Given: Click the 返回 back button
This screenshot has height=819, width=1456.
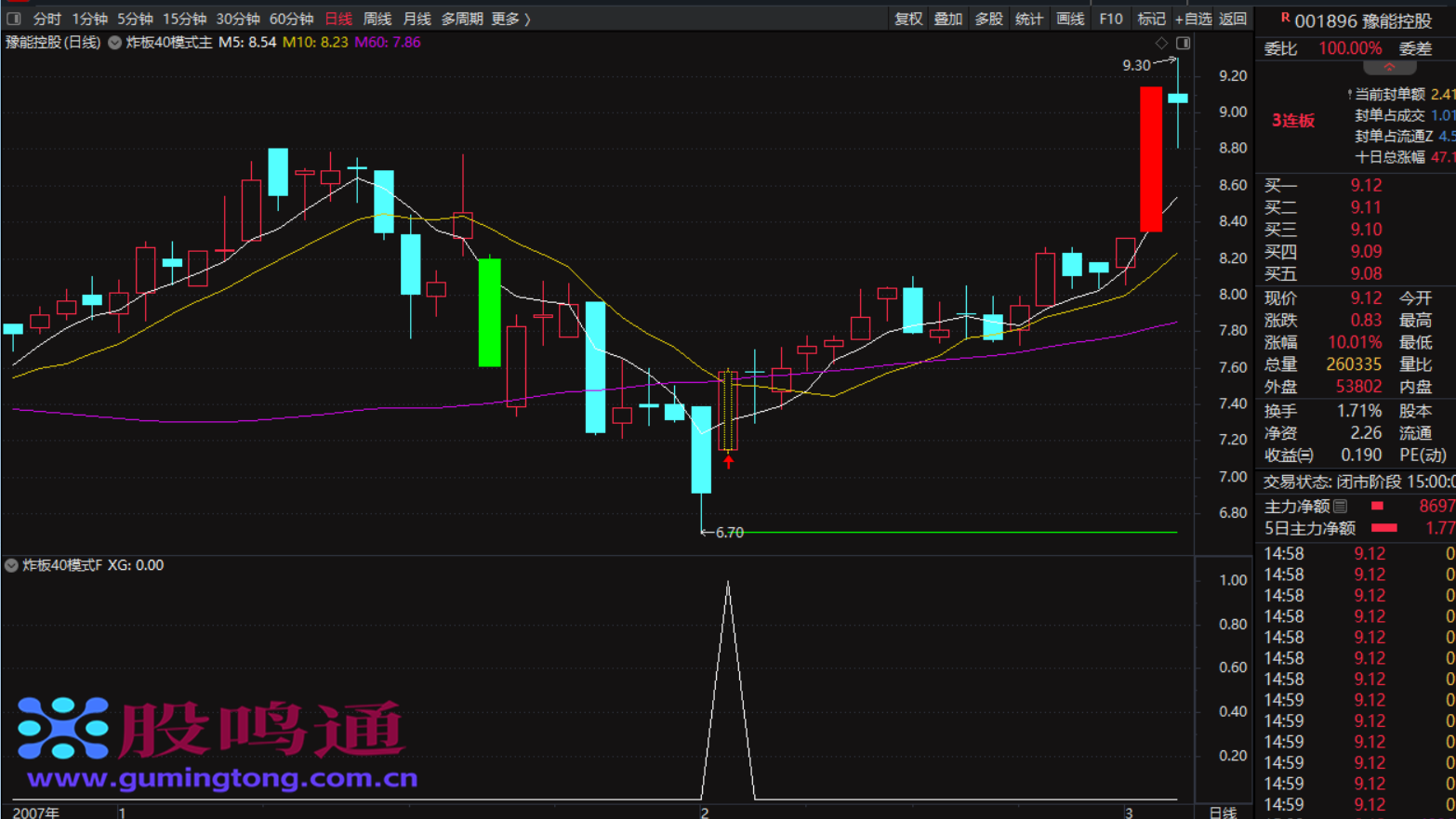Looking at the screenshot, I should point(1233,19).
